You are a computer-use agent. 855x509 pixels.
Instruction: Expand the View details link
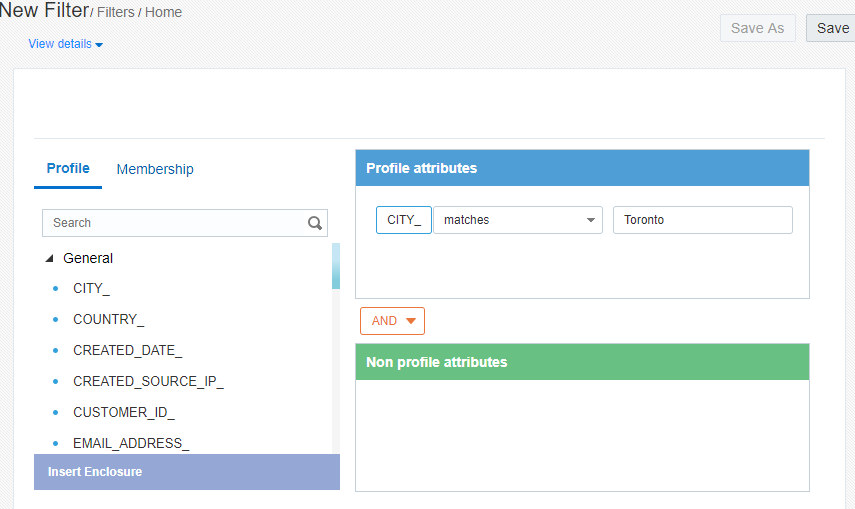(65, 44)
